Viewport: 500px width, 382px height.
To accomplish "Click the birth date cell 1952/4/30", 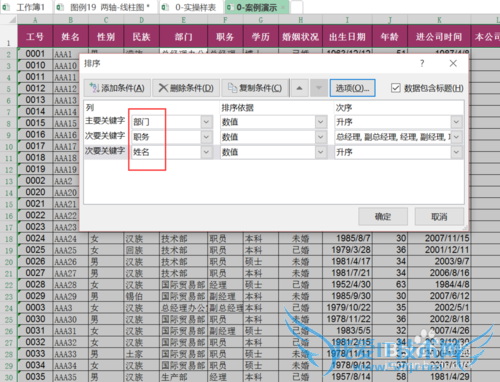I will pos(347,284).
